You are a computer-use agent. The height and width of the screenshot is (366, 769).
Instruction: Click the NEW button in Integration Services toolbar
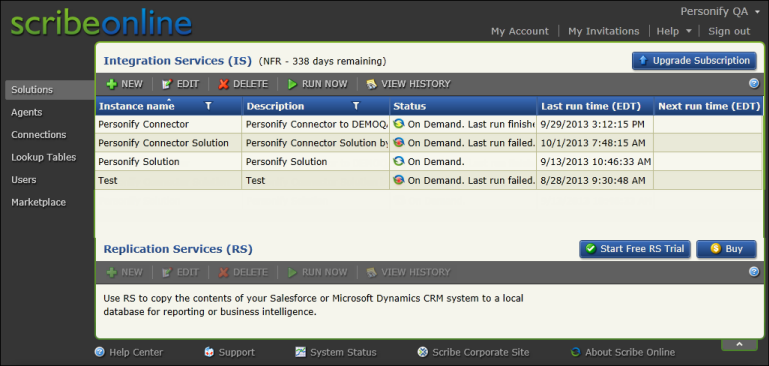pos(125,84)
